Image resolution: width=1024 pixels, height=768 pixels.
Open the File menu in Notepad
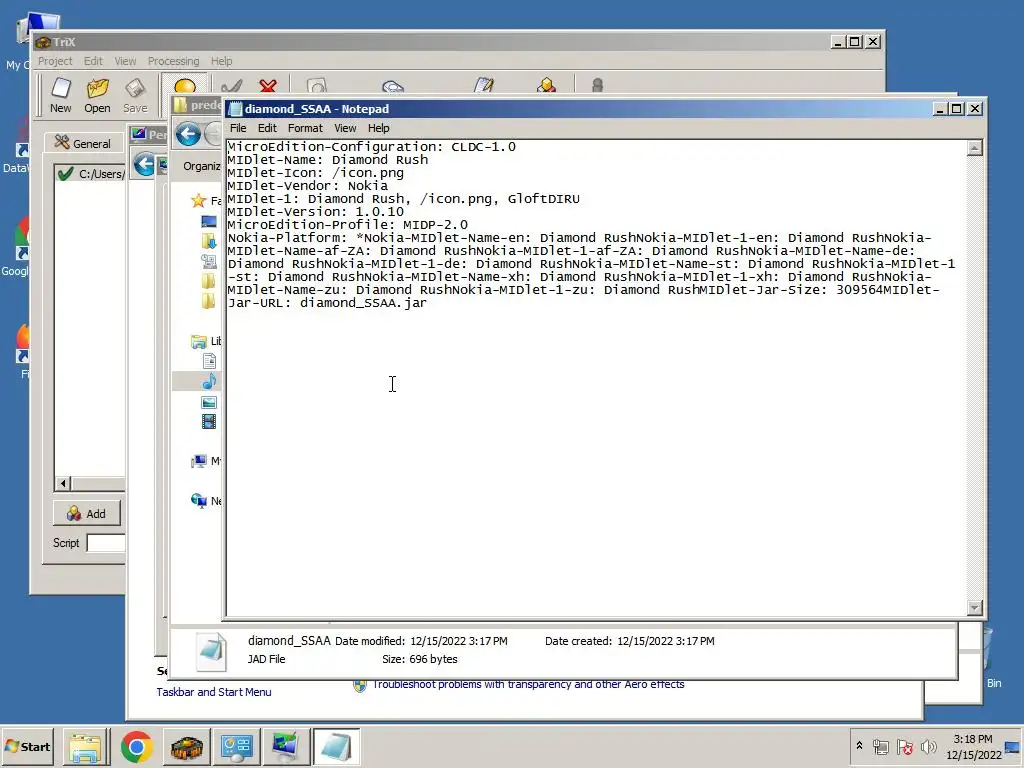click(238, 128)
